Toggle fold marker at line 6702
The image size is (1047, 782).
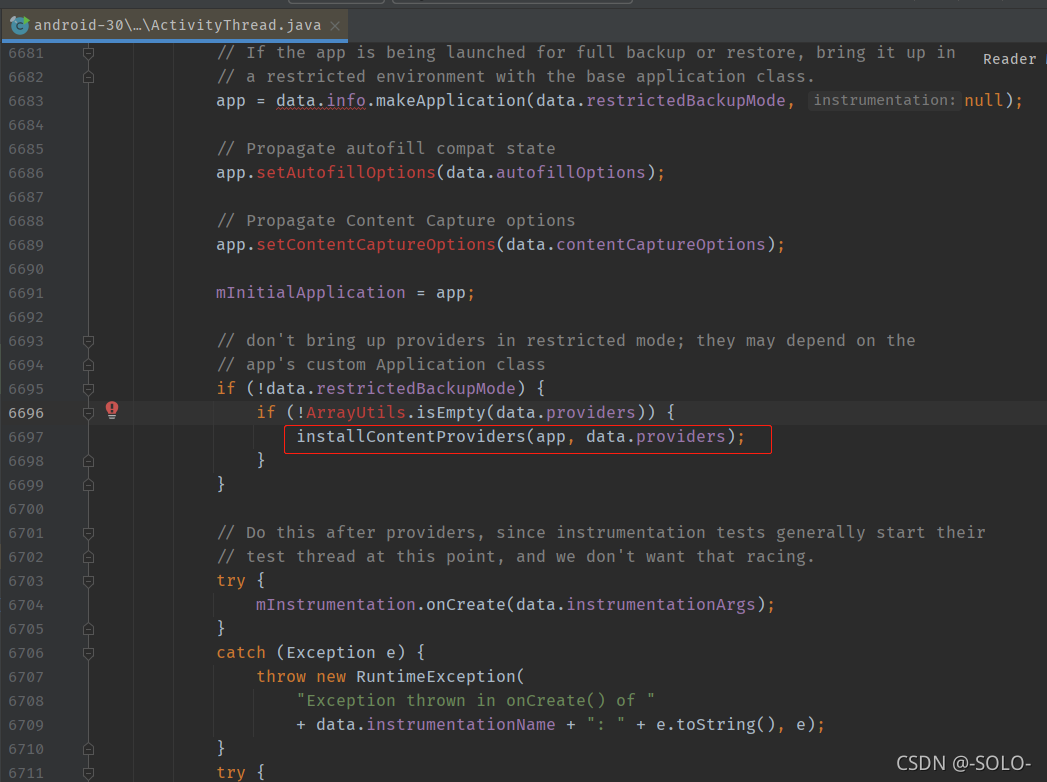88,557
